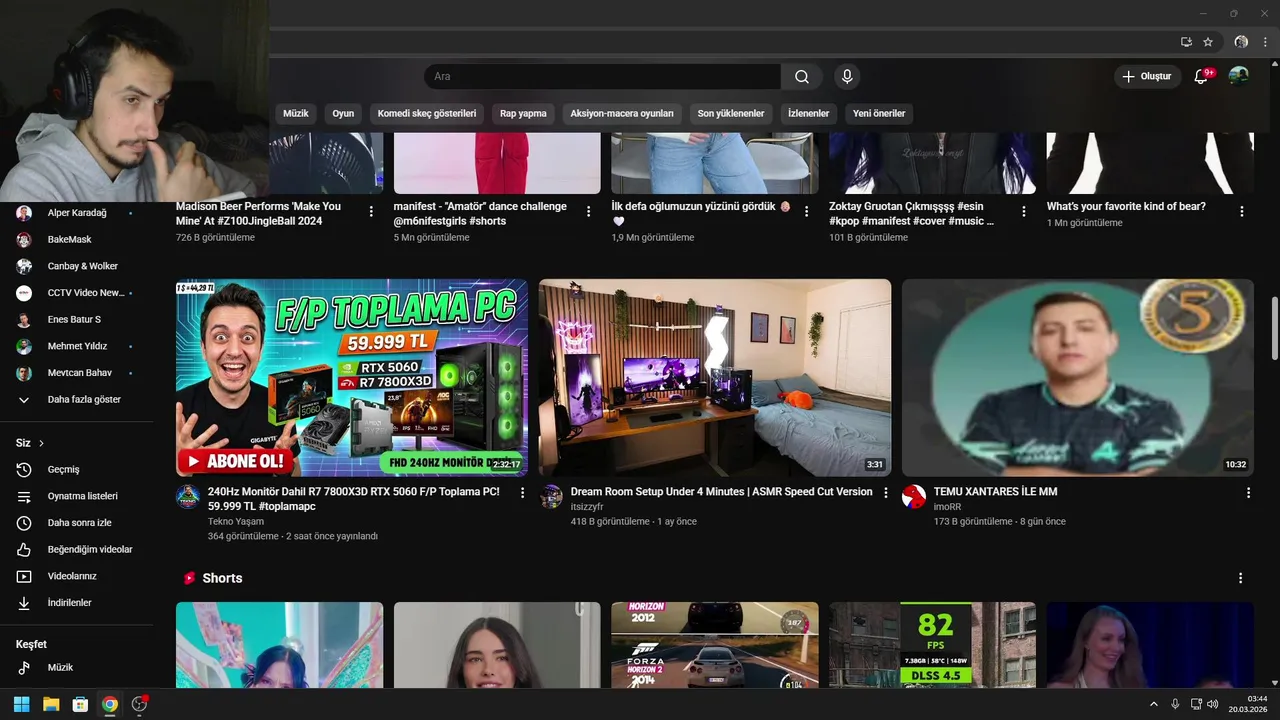Open the imoRR channel name link
Screen dimensions: 1280x720
pyautogui.click(x=947, y=507)
